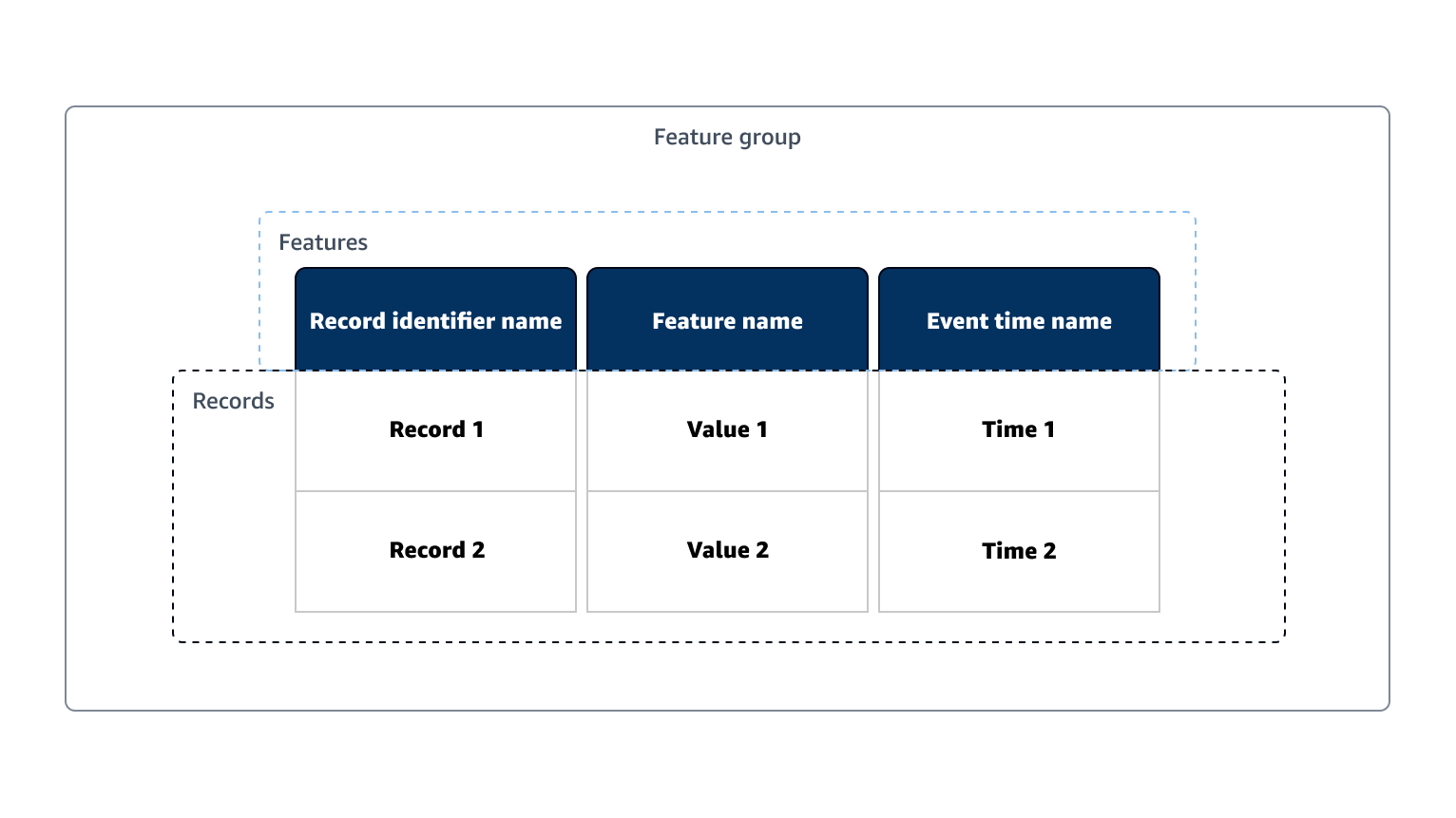Click top-left corner of Feature group frame

coord(68,109)
